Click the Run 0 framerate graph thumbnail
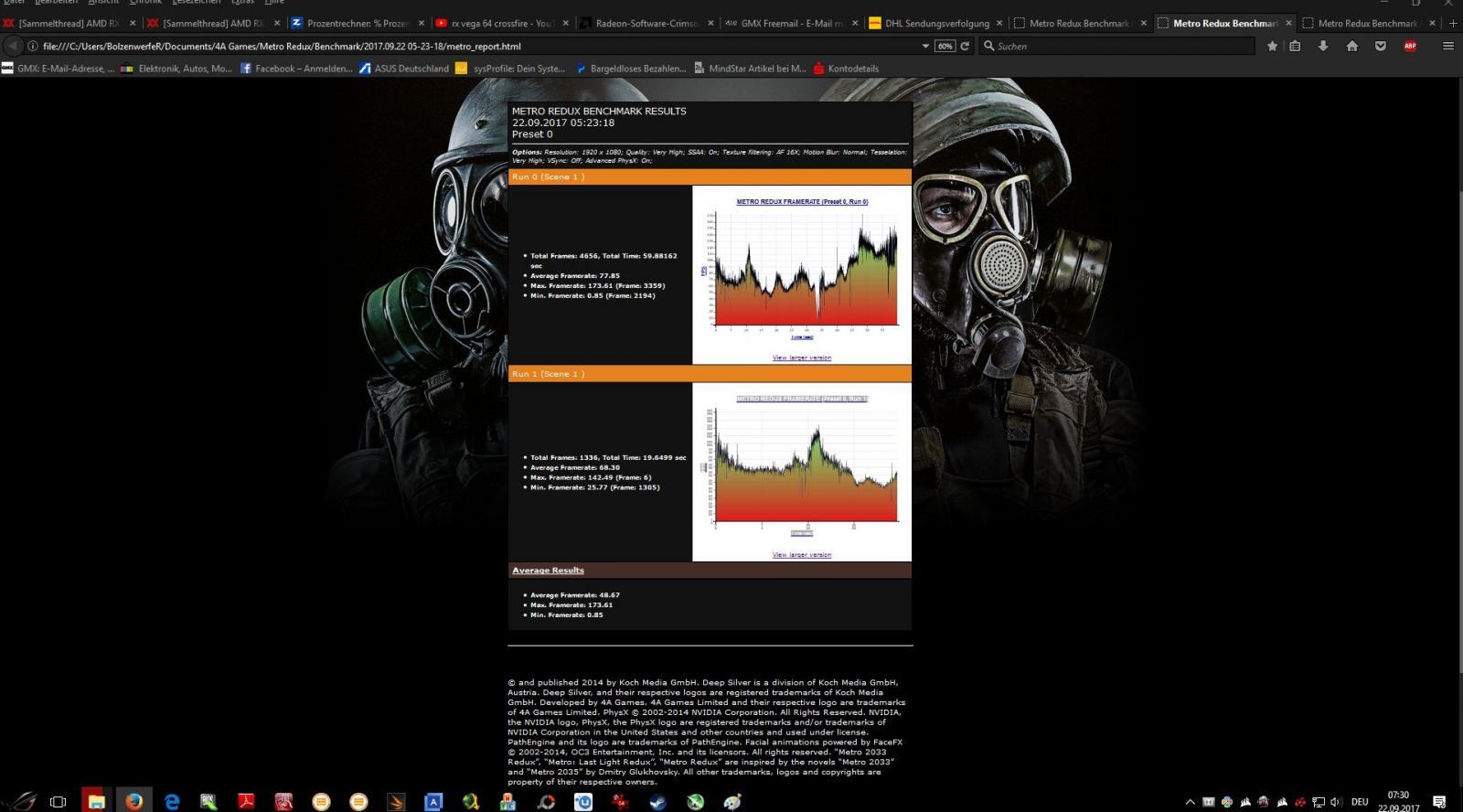The width and height of the screenshot is (1463, 812). point(802,270)
